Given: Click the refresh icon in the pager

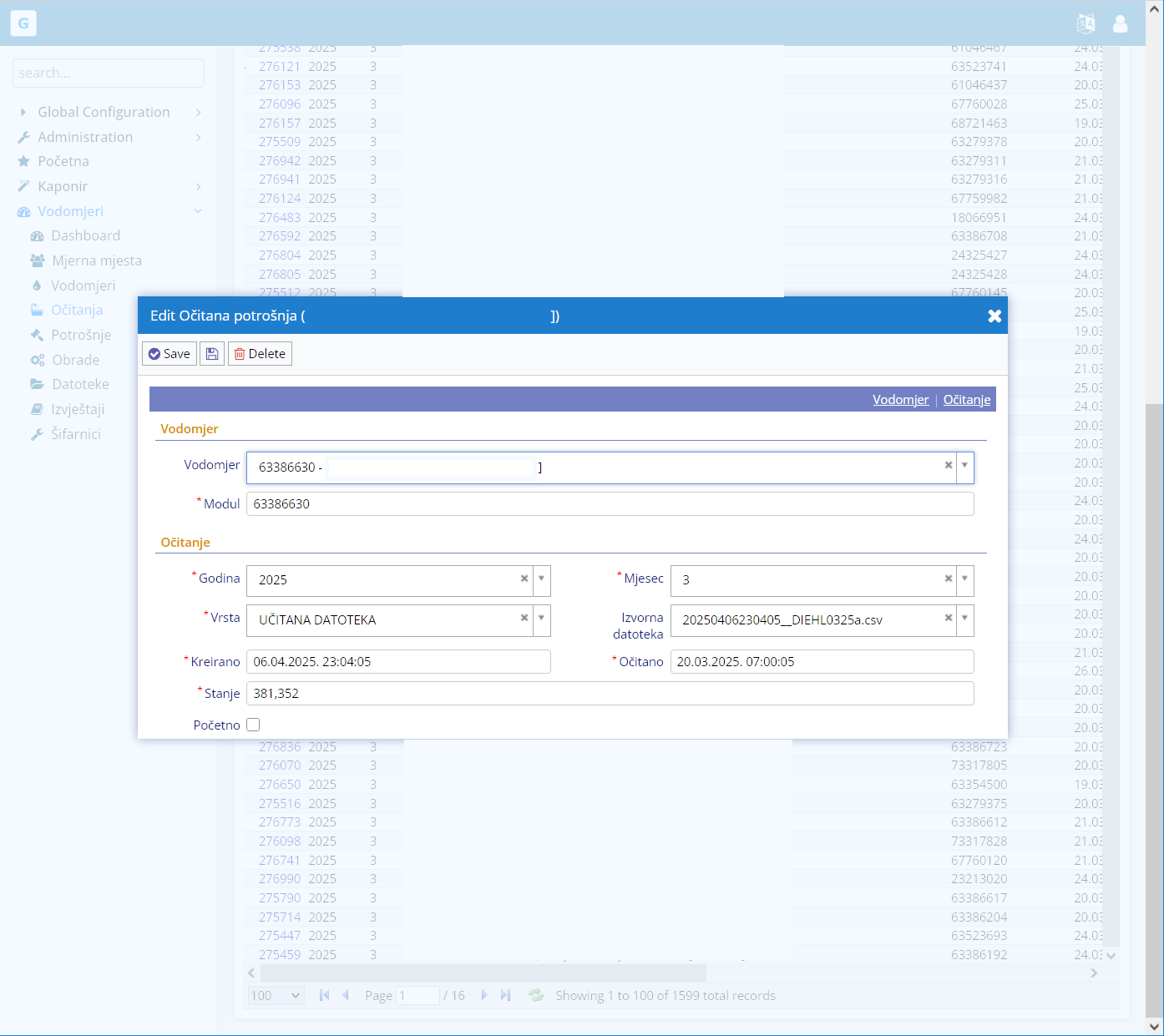Looking at the screenshot, I should 536,995.
